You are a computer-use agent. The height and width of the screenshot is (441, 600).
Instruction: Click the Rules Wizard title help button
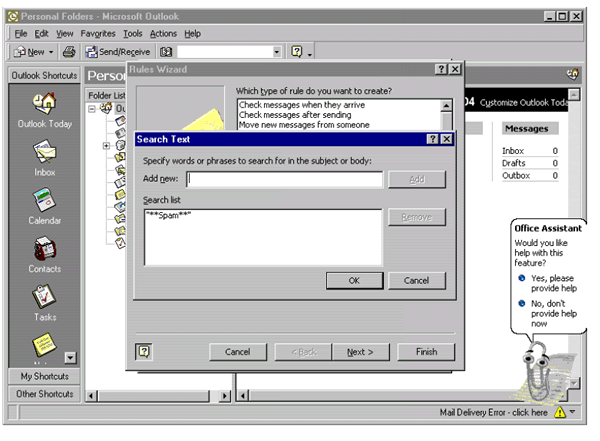[441, 69]
